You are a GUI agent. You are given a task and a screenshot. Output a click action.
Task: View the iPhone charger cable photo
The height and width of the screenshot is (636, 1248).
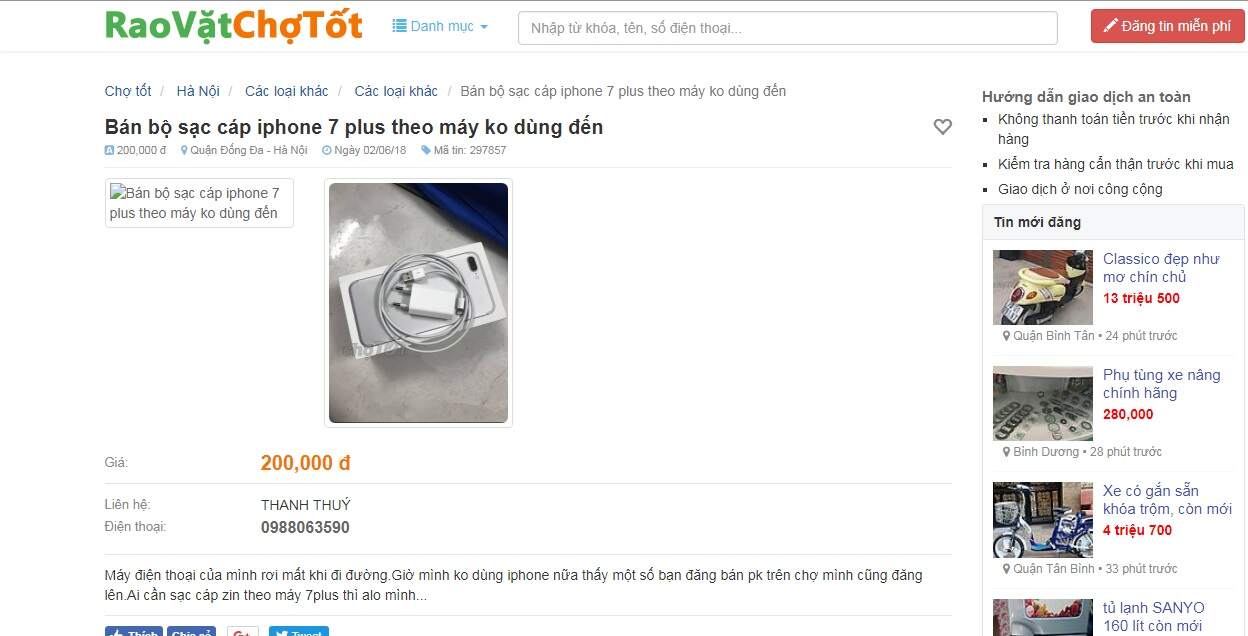[x=418, y=303]
